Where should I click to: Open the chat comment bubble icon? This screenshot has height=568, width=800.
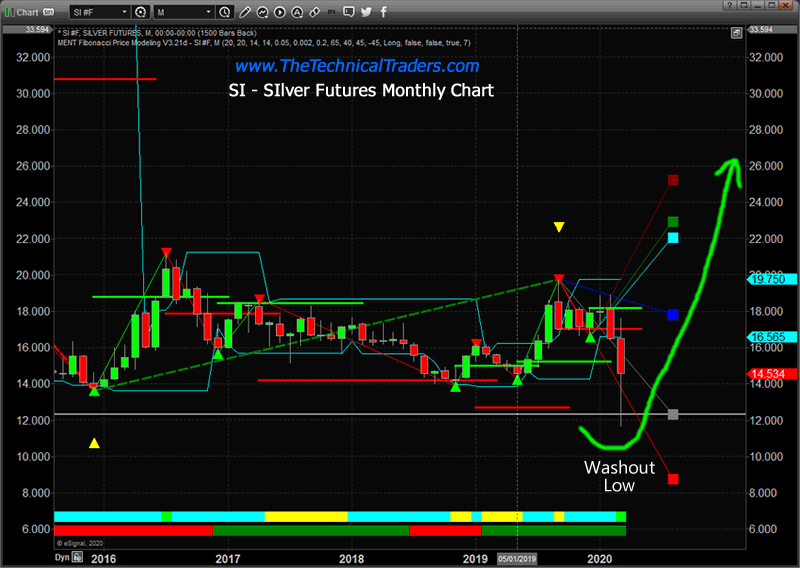[x=349, y=12]
